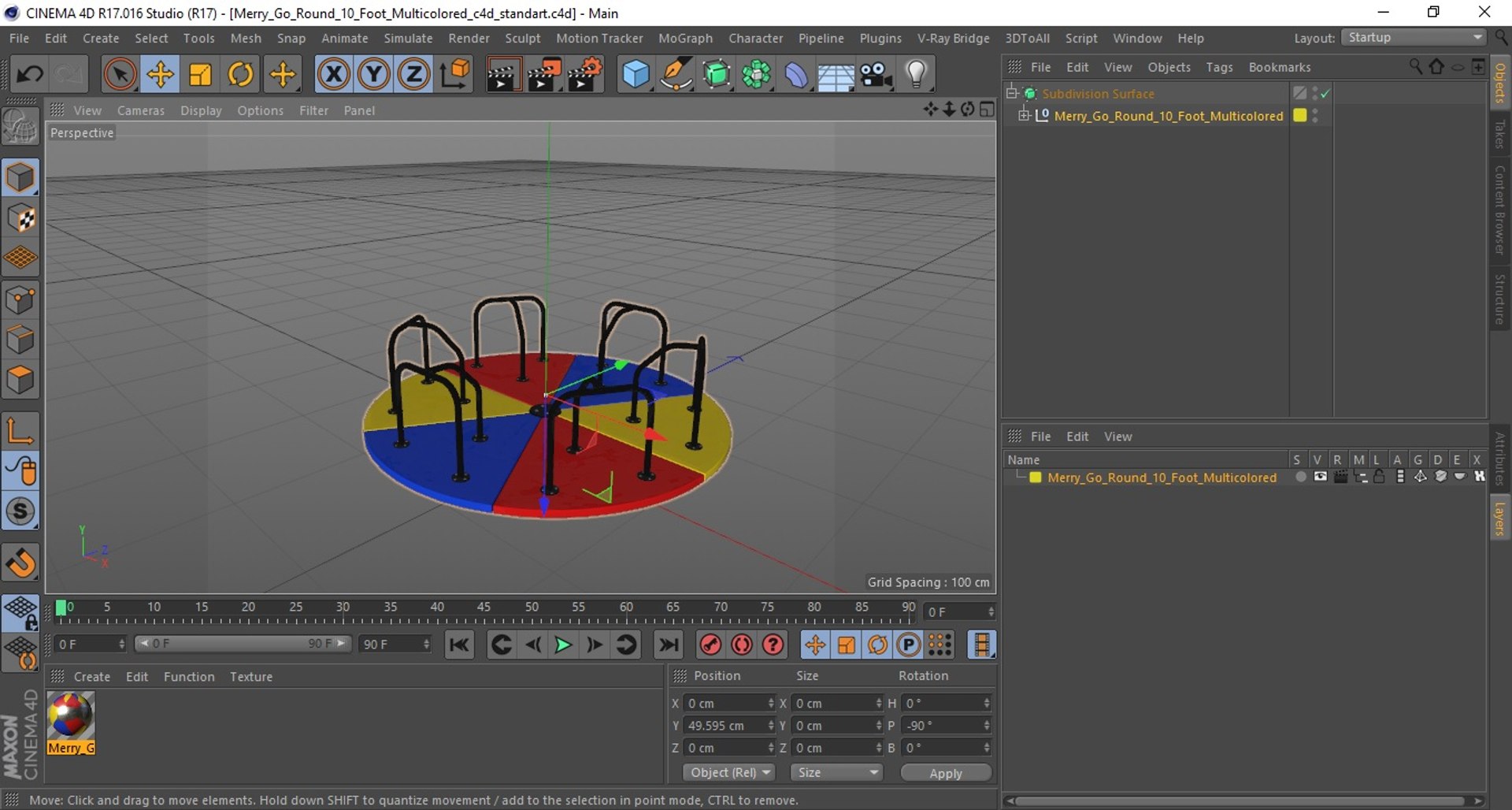Go to end of animation
This screenshot has height=810, width=1512.
[x=669, y=645]
